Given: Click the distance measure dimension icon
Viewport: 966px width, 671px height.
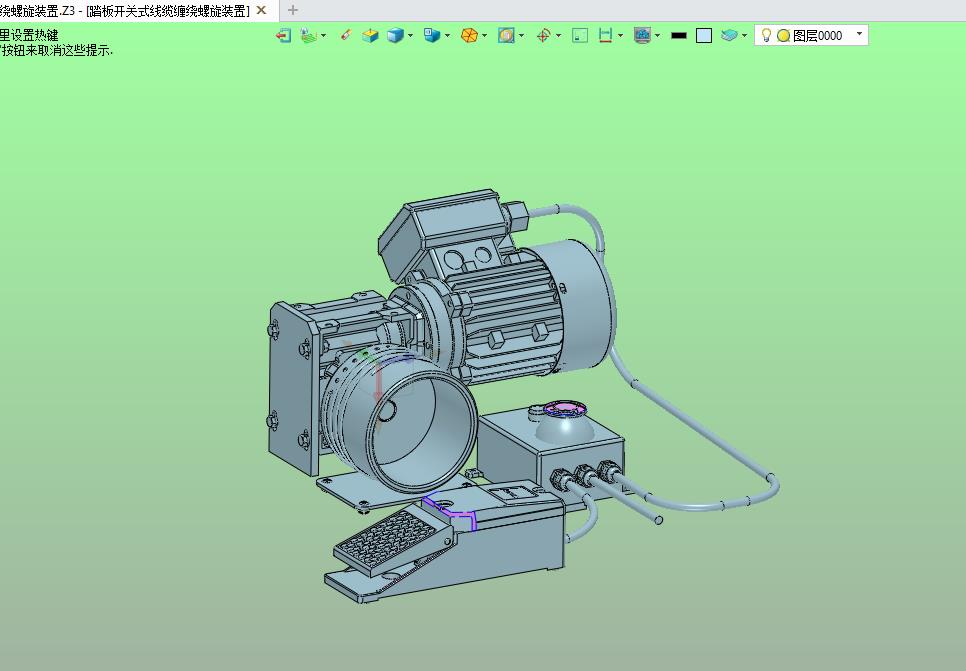Looking at the screenshot, I should pos(606,36).
